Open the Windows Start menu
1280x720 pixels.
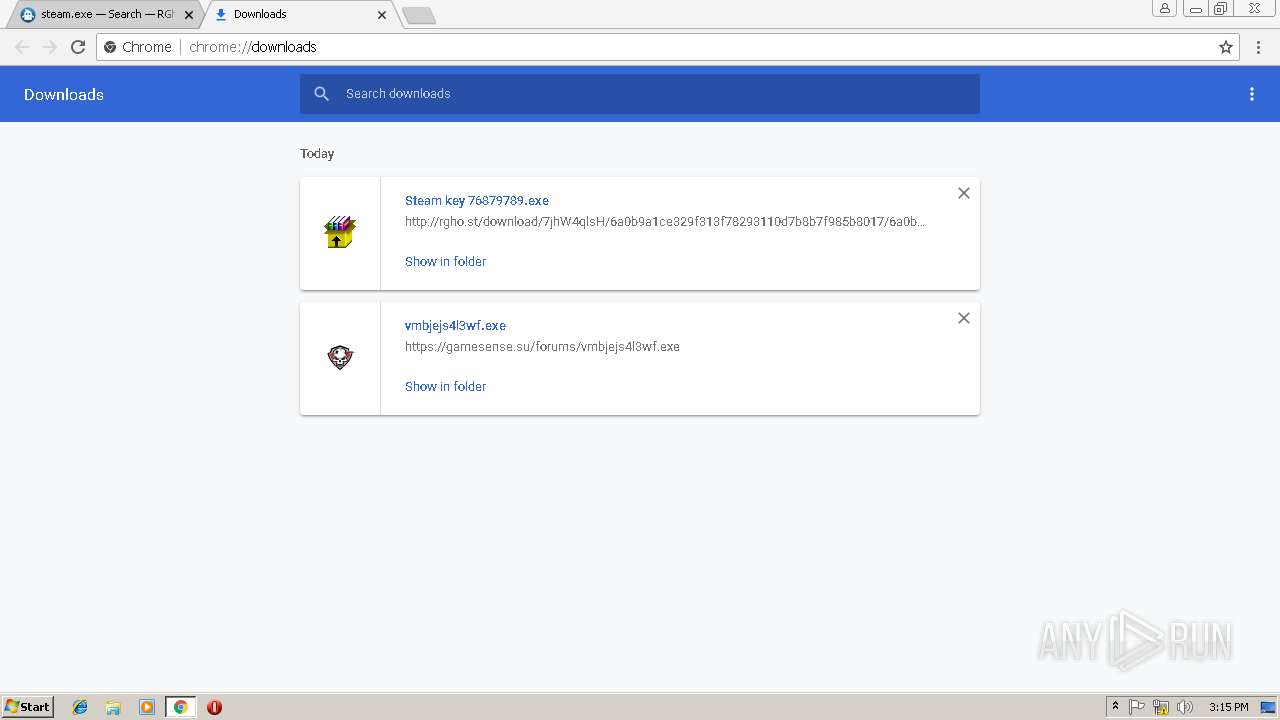(x=28, y=707)
